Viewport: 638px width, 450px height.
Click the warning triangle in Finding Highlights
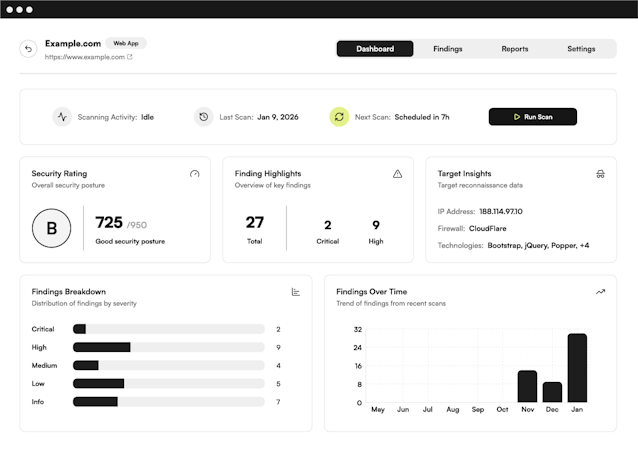tap(398, 174)
